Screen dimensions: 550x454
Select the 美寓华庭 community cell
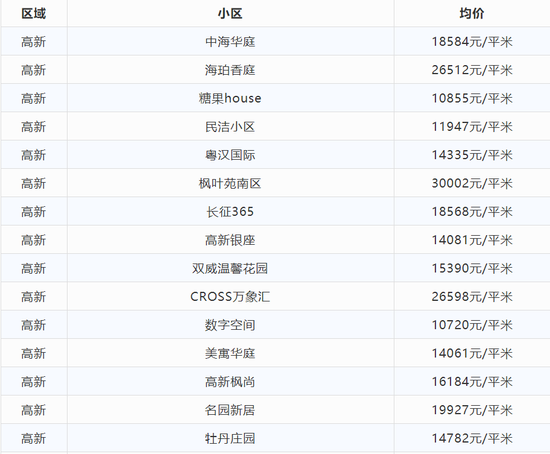(x=230, y=354)
